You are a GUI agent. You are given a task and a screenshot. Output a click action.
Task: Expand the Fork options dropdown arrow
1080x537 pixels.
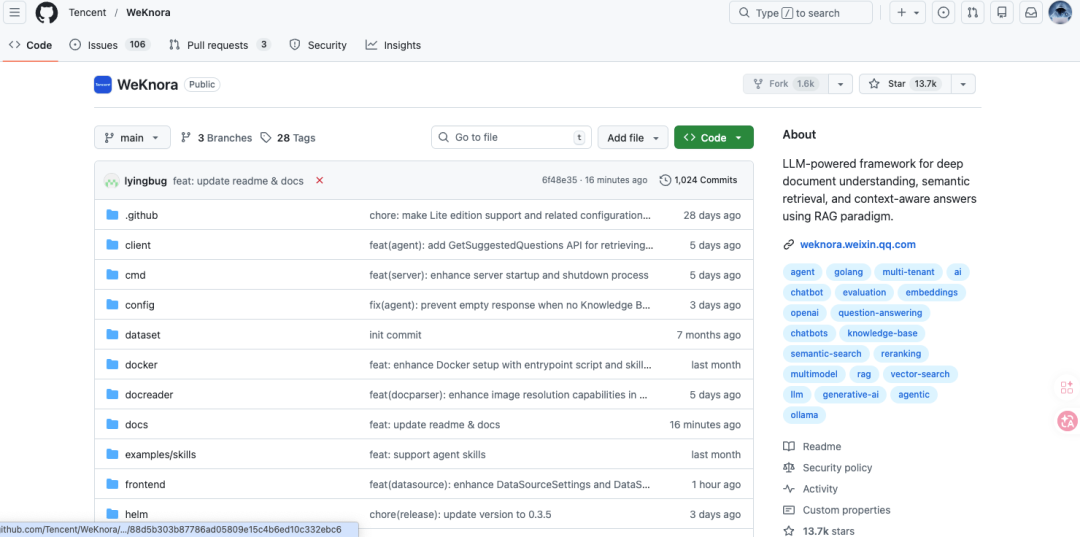click(x=840, y=84)
